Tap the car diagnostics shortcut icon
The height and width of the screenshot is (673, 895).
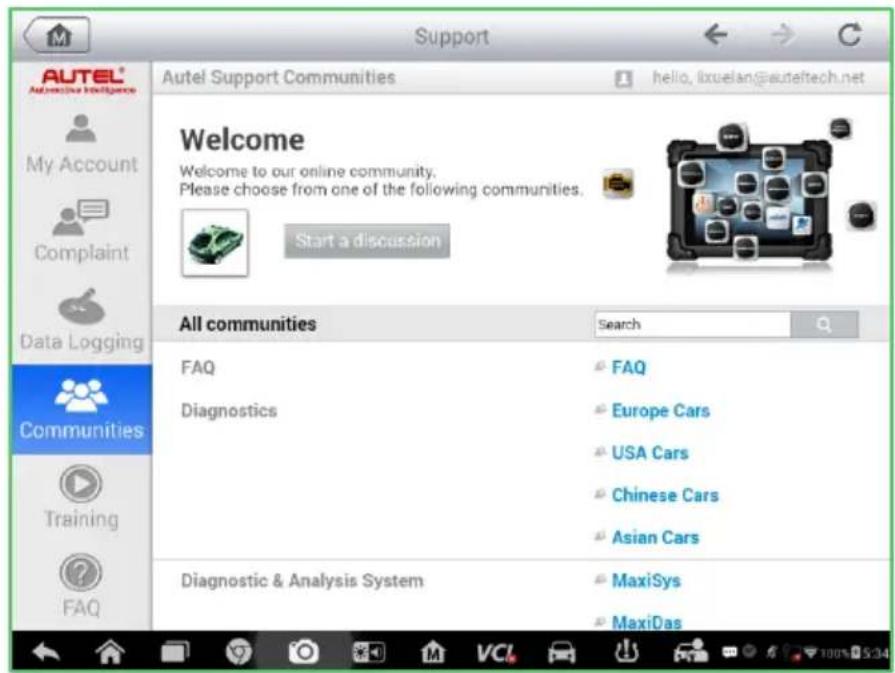pyautogui.click(x=562, y=652)
